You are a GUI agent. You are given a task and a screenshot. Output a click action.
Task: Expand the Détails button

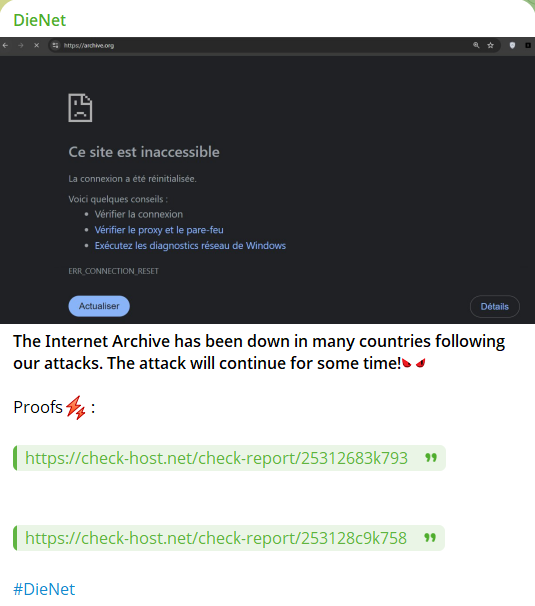point(494,306)
